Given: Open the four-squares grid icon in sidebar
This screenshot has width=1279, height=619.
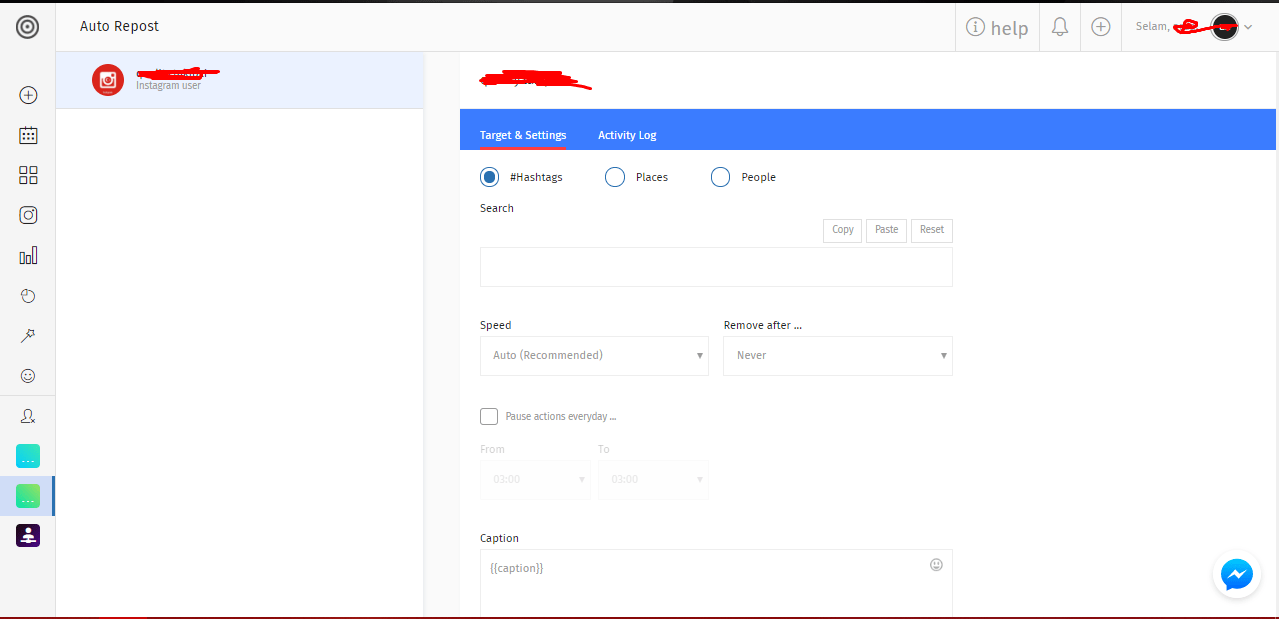Looking at the screenshot, I should (x=28, y=175).
